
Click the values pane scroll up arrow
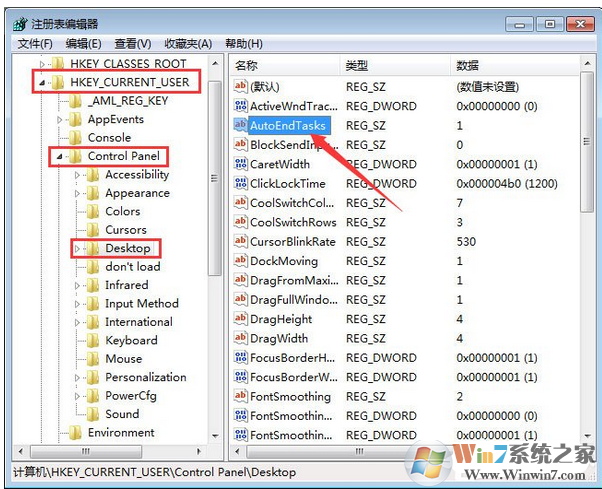(587, 63)
